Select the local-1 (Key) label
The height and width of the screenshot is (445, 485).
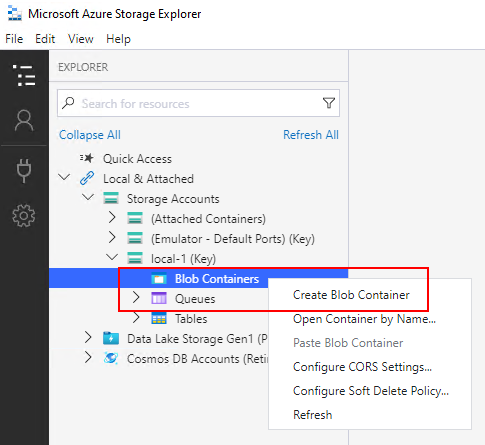pyautogui.click(x=183, y=259)
